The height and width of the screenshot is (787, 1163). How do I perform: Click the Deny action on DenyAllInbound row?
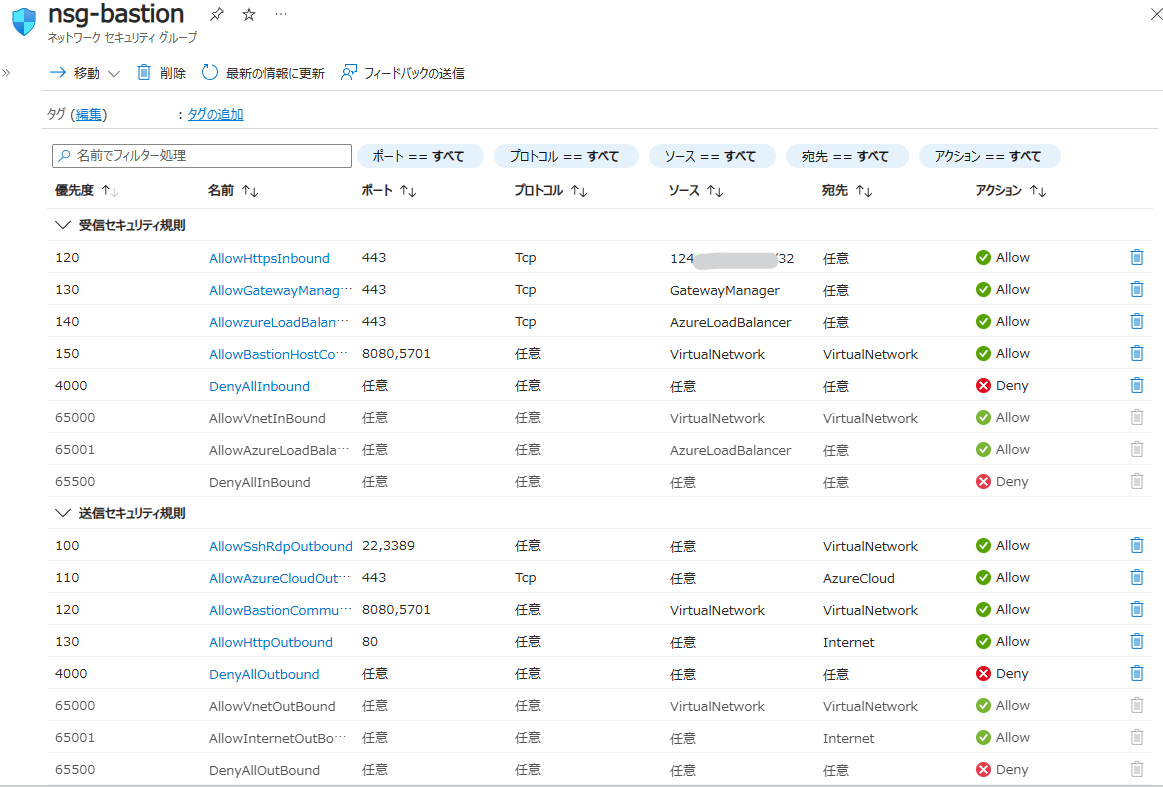(1002, 386)
